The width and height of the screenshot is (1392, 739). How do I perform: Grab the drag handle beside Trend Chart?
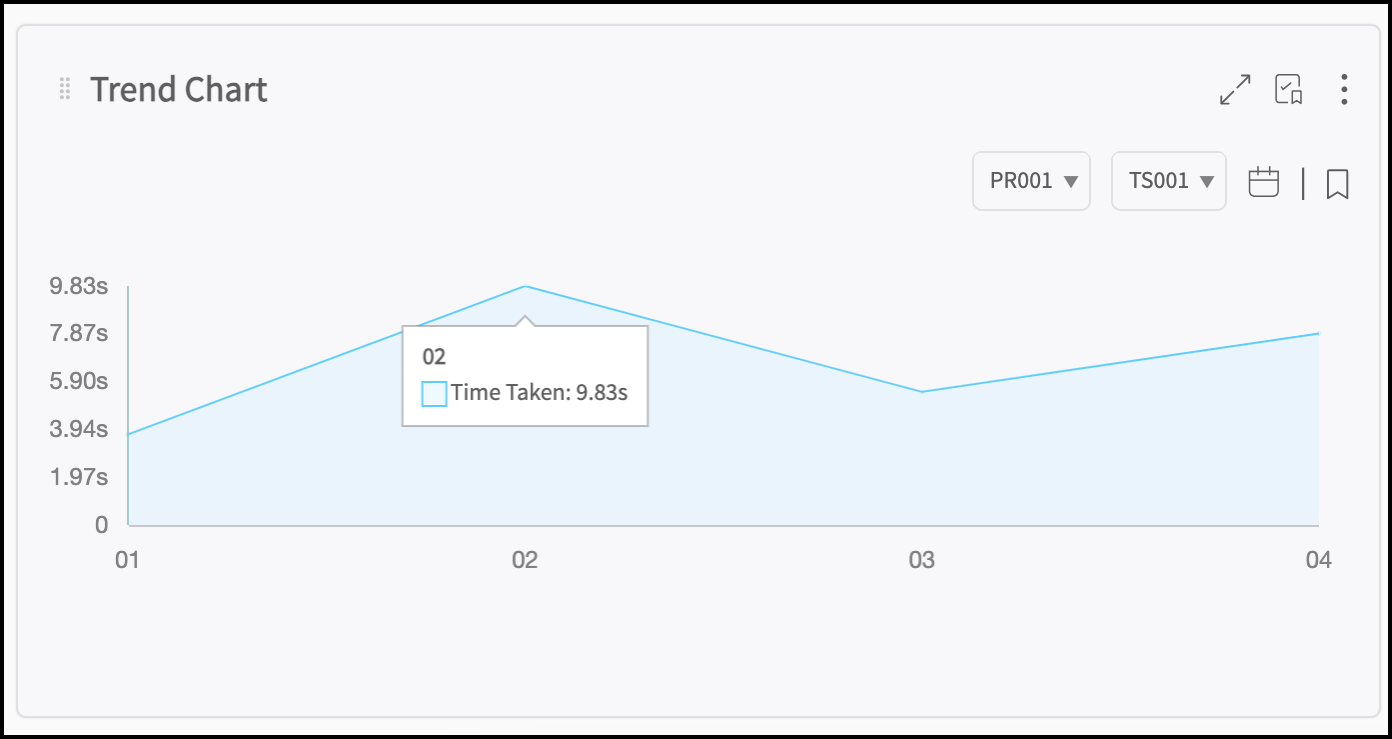65,89
